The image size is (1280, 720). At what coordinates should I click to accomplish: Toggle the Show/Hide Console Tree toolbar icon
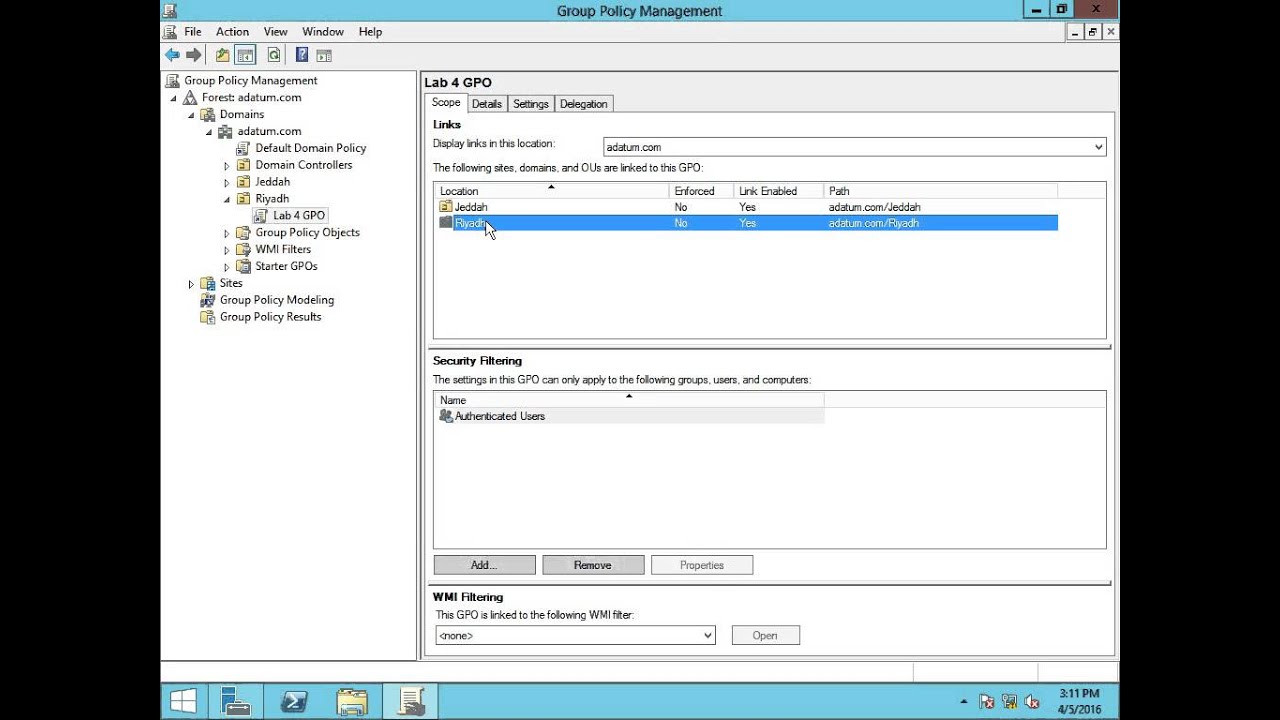tap(245, 55)
